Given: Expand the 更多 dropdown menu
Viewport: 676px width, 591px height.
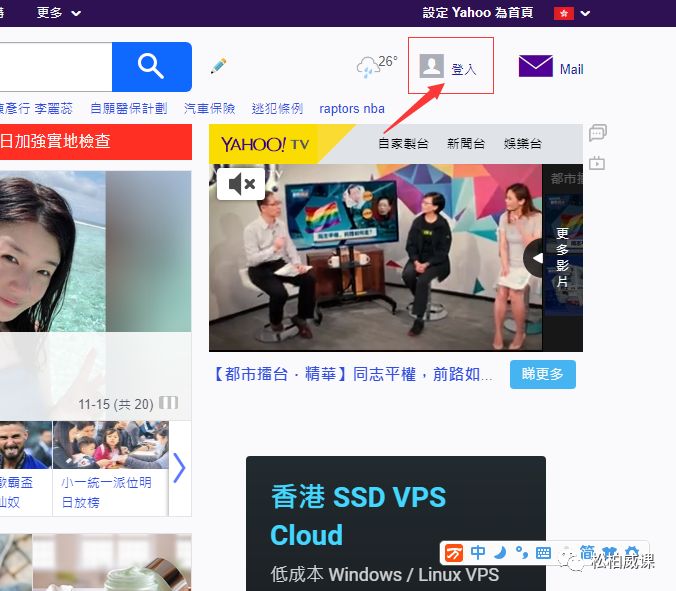Looking at the screenshot, I should pyautogui.click(x=59, y=12).
